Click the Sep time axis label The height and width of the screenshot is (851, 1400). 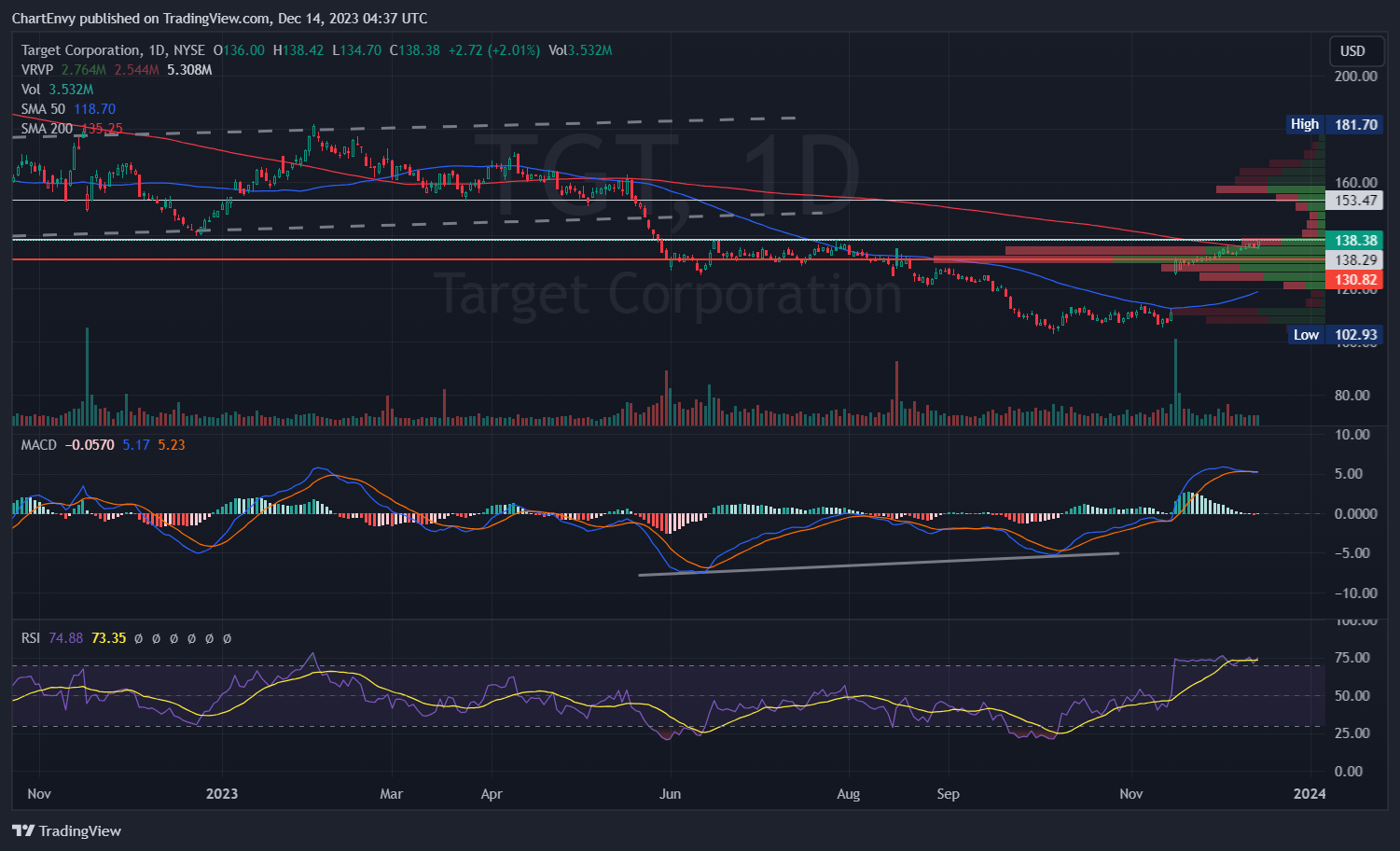pyautogui.click(x=949, y=794)
